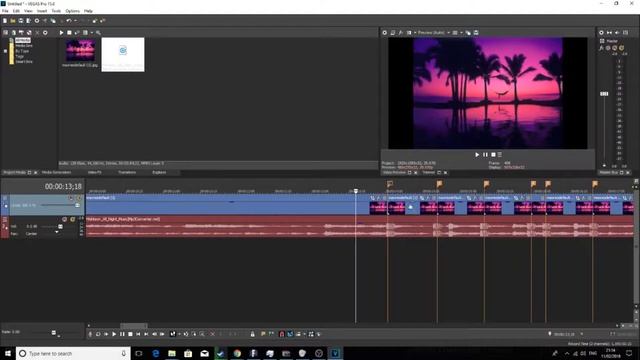640x360 pixels.
Task: Create a new project from main toolbar
Action: click(x=5, y=21)
